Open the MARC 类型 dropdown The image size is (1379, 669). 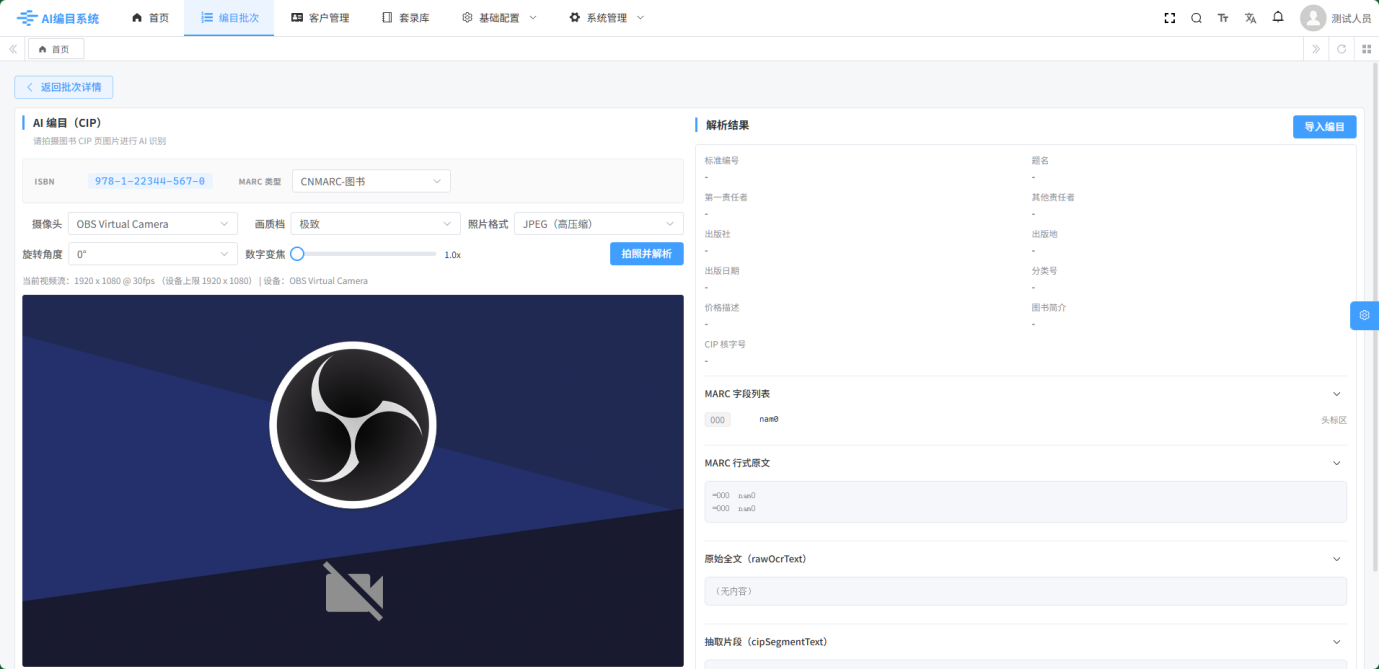pyautogui.click(x=371, y=181)
